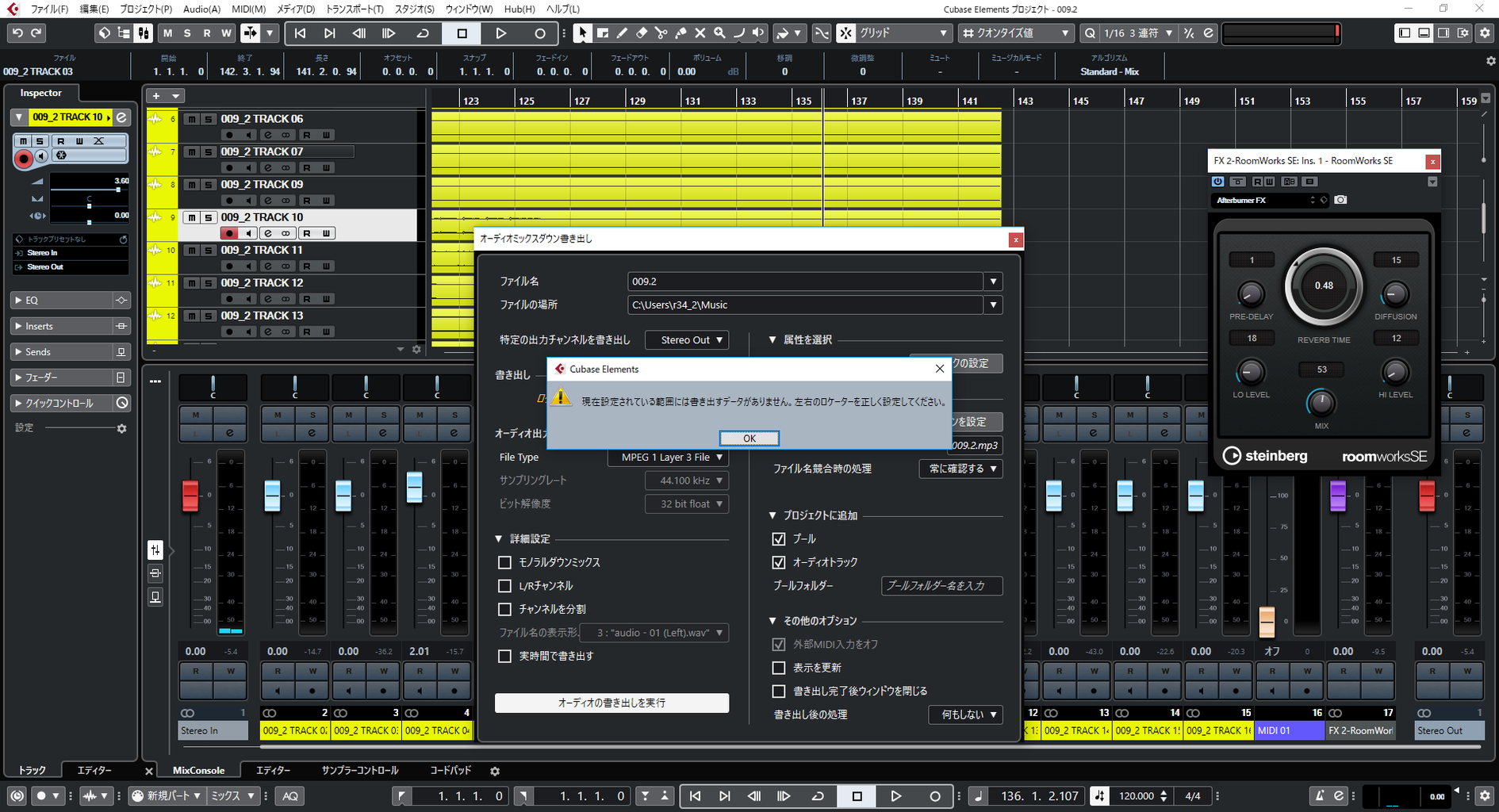Click the Stop button in top transport toolbar
This screenshot has height=812, width=1499.
tap(462, 33)
